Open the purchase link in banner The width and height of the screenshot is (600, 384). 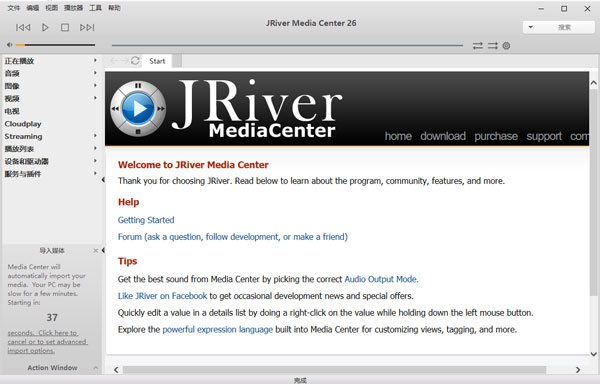point(496,136)
